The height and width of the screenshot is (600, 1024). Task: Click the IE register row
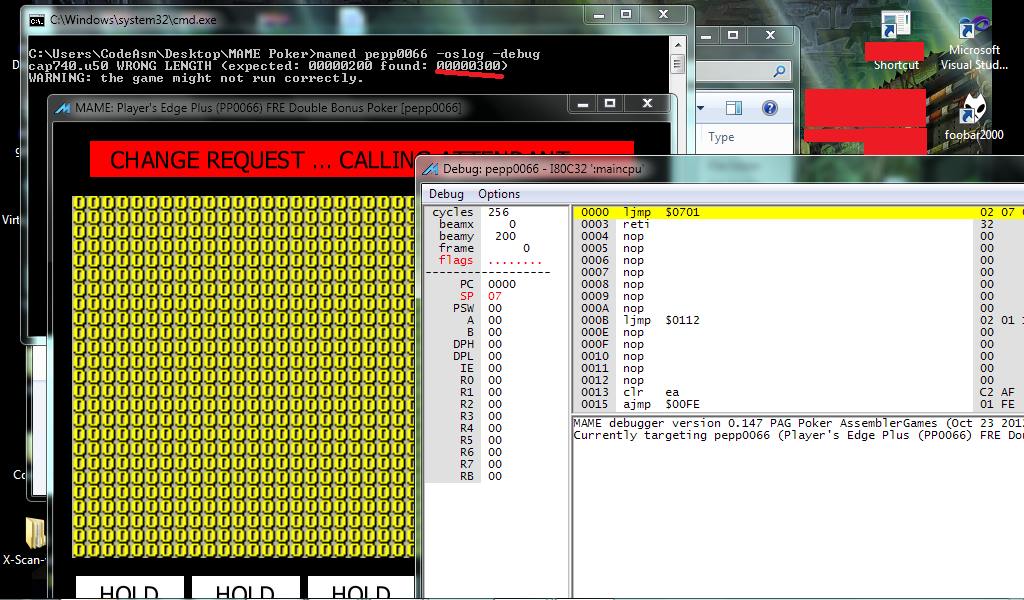pos(496,368)
